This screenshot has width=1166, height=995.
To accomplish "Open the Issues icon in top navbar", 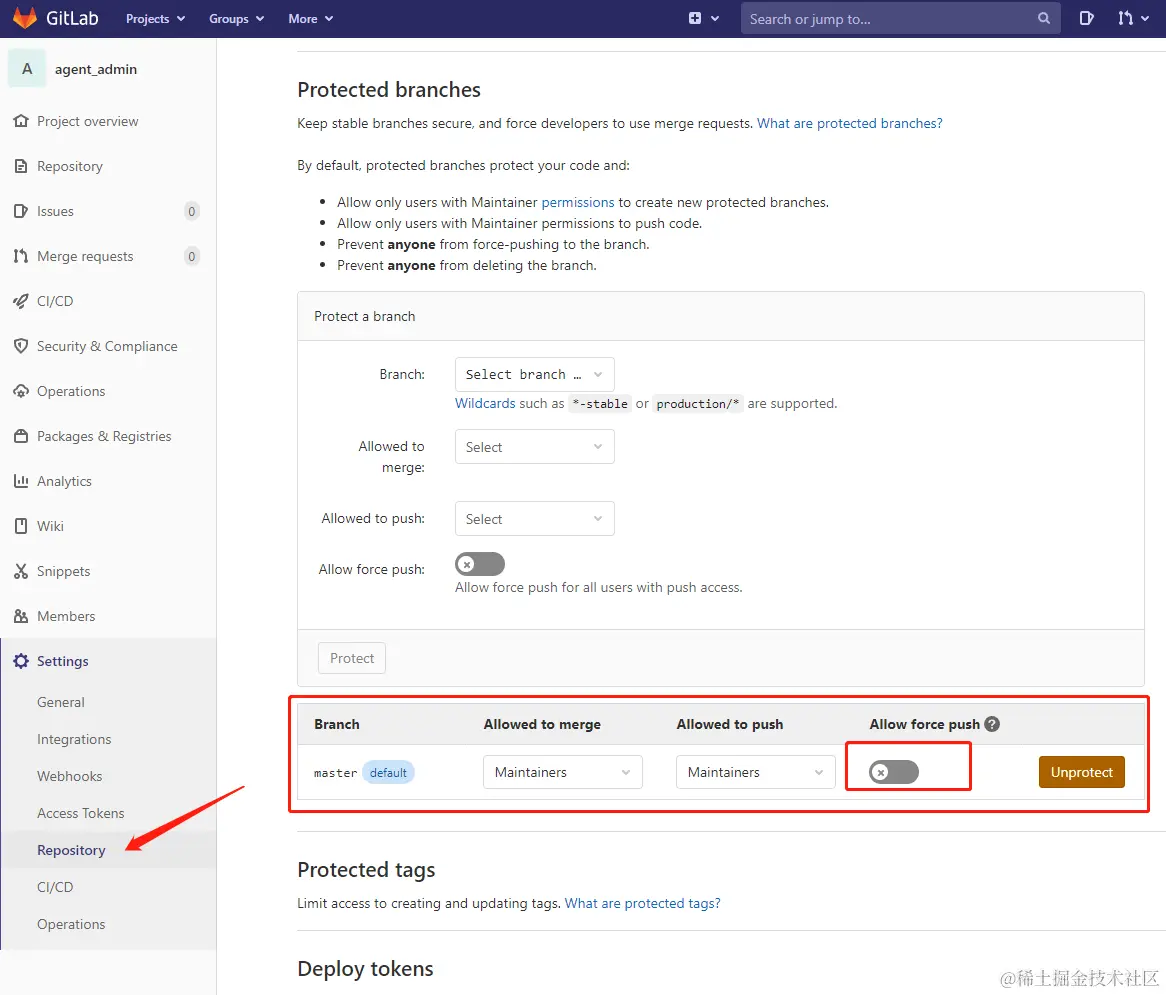I will [1087, 18].
